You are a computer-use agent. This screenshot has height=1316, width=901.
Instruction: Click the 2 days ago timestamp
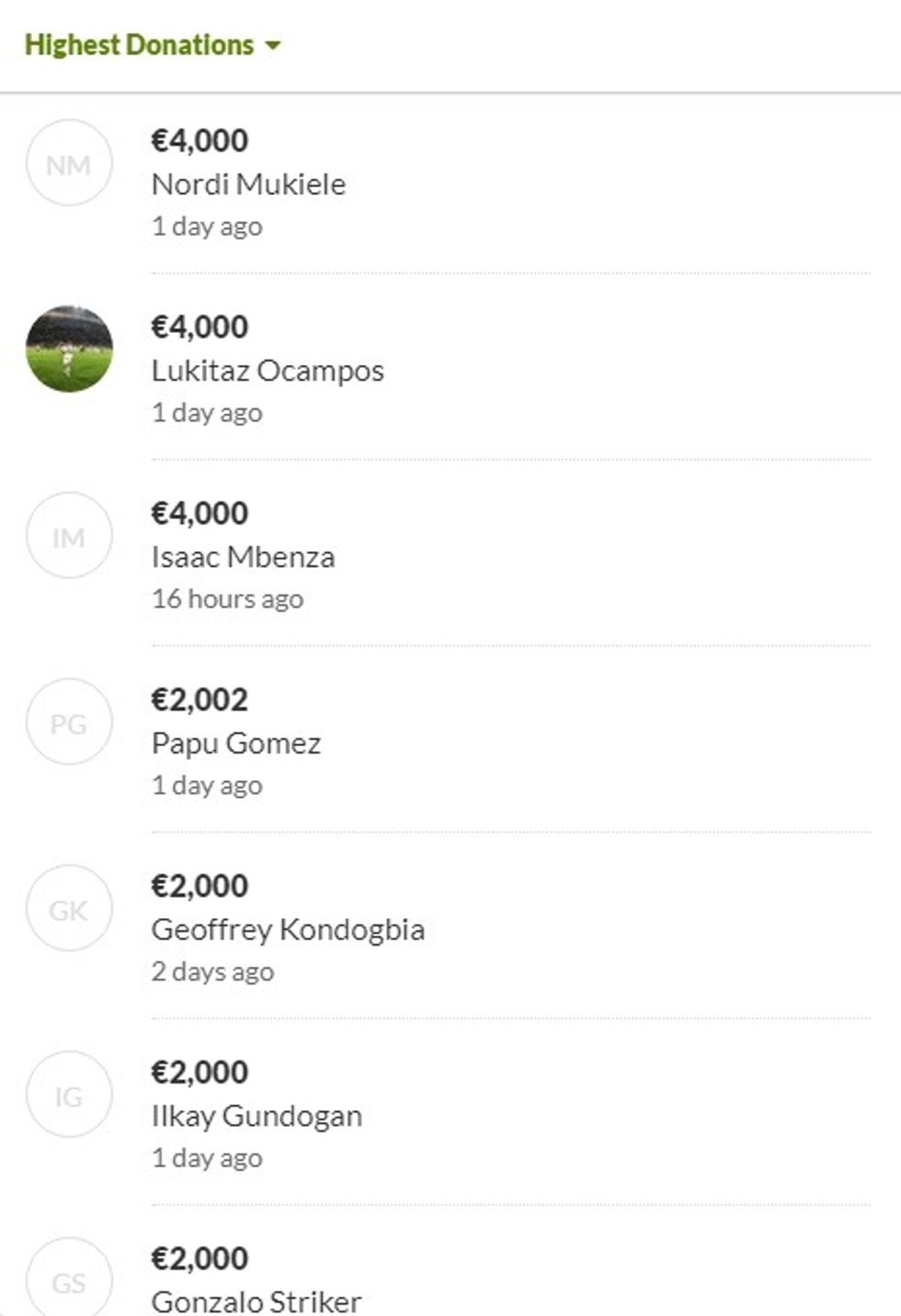pyautogui.click(x=212, y=972)
